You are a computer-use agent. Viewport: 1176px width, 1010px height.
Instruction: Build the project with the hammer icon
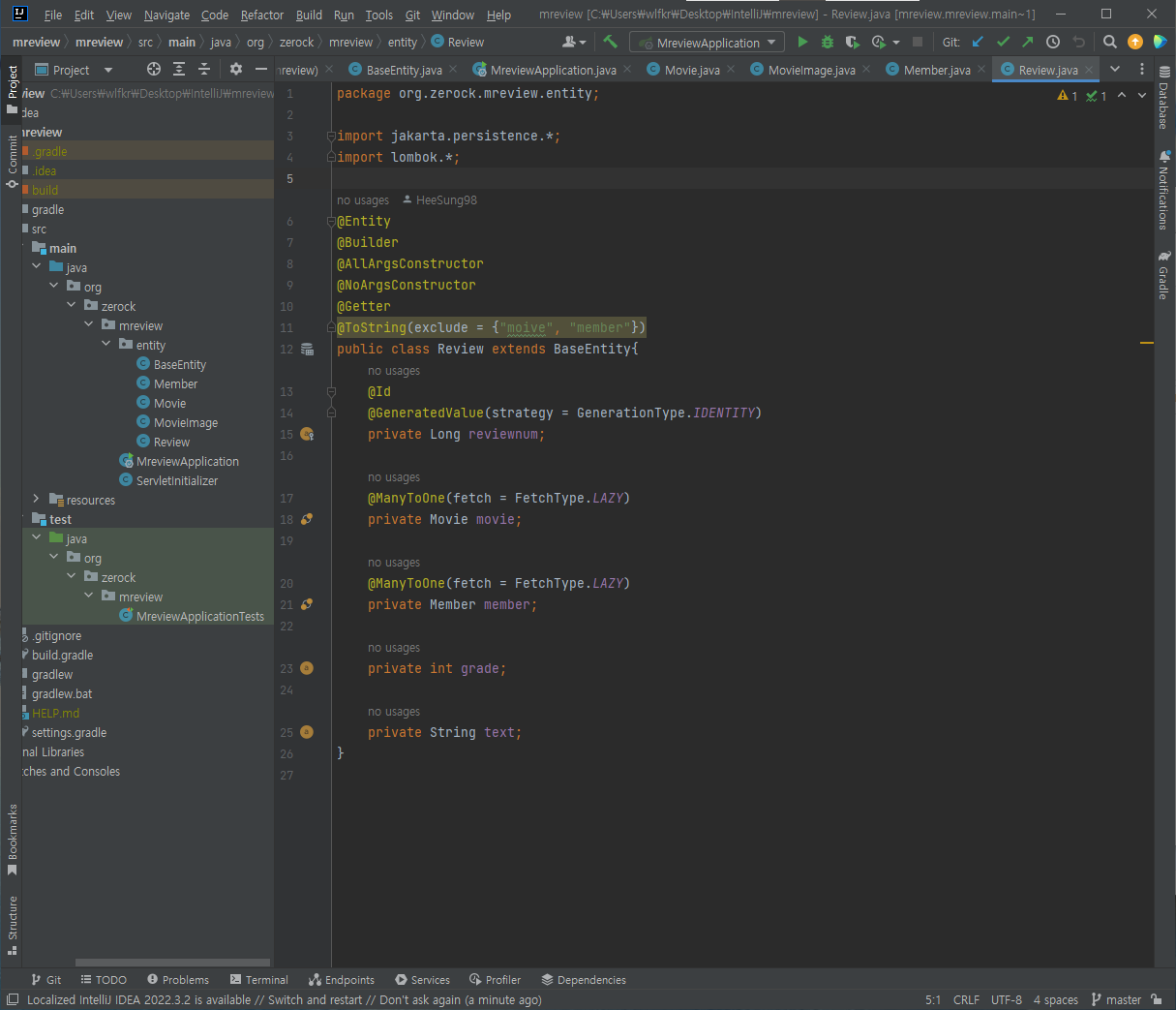(610, 42)
